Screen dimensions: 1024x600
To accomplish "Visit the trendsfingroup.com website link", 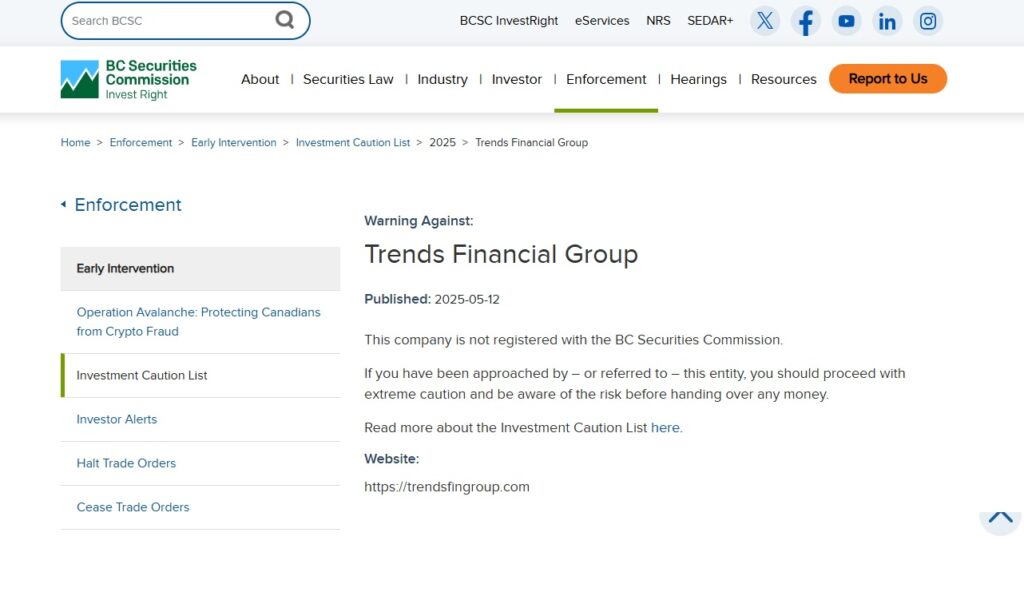I will [x=447, y=487].
